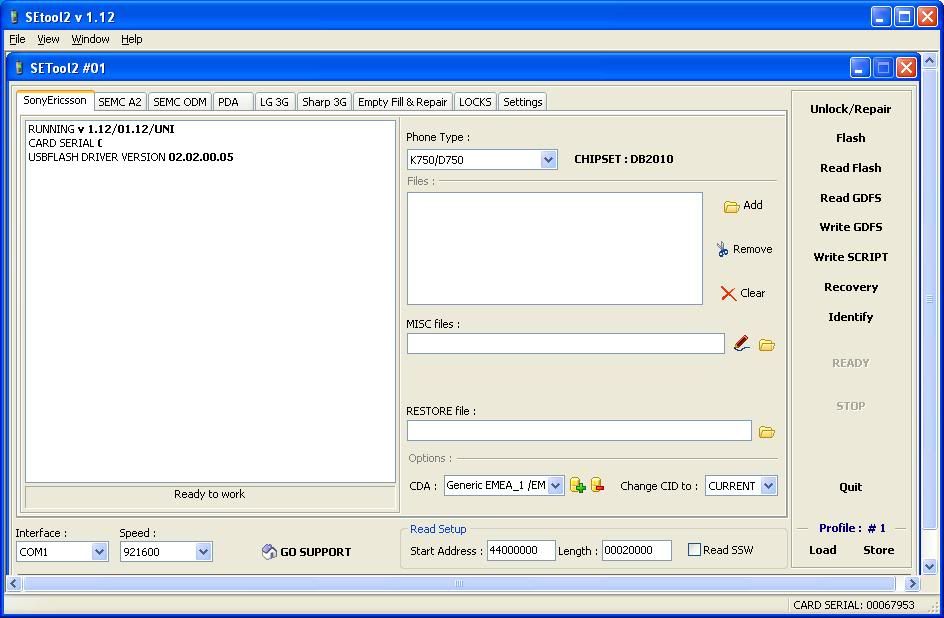Click the vertical scrollbar down arrow
This screenshot has height=618, width=944.
point(929,566)
